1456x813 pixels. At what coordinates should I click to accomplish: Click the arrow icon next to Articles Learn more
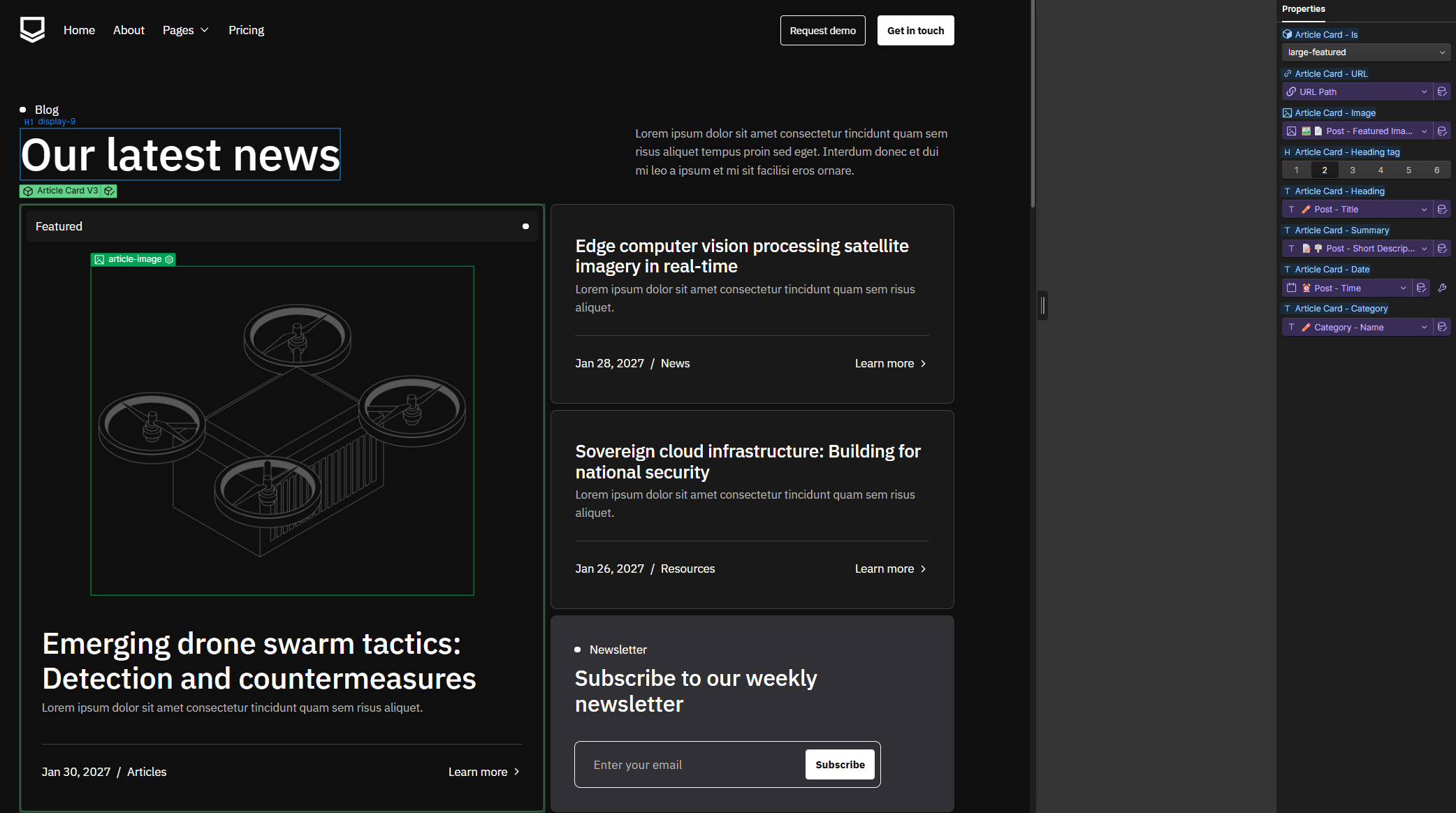[x=516, y=772]
